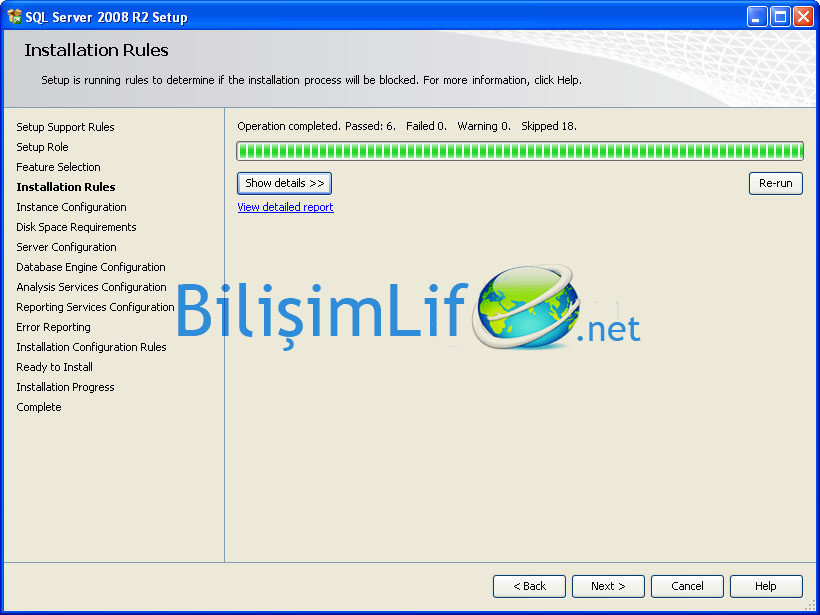Close the SQL Server 2008 R2 Setup window
The height and width of the screenshot is (615, 820).
tap(803, 17)
